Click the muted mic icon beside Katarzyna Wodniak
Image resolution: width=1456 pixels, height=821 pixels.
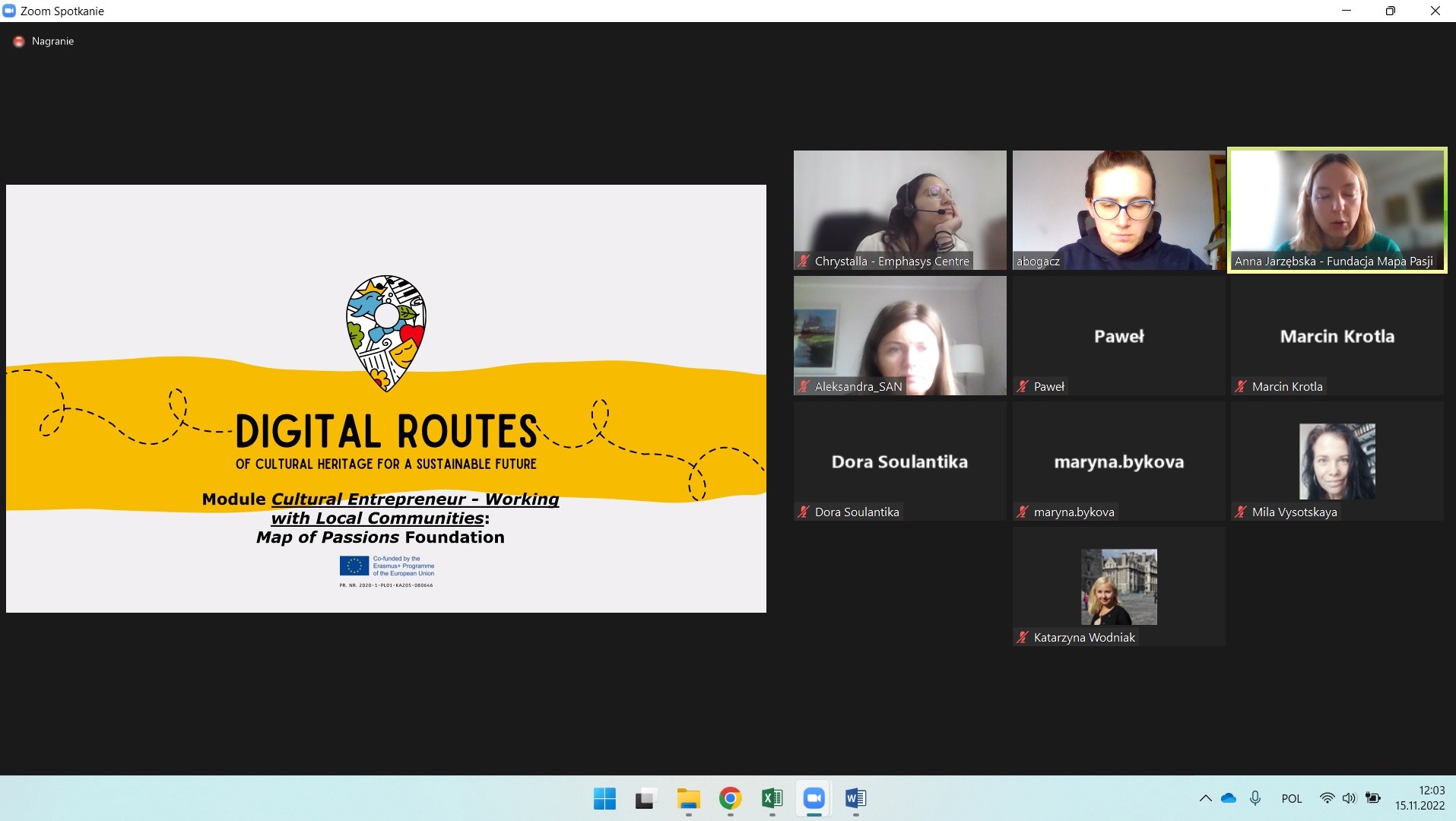tap(1023, 637)
